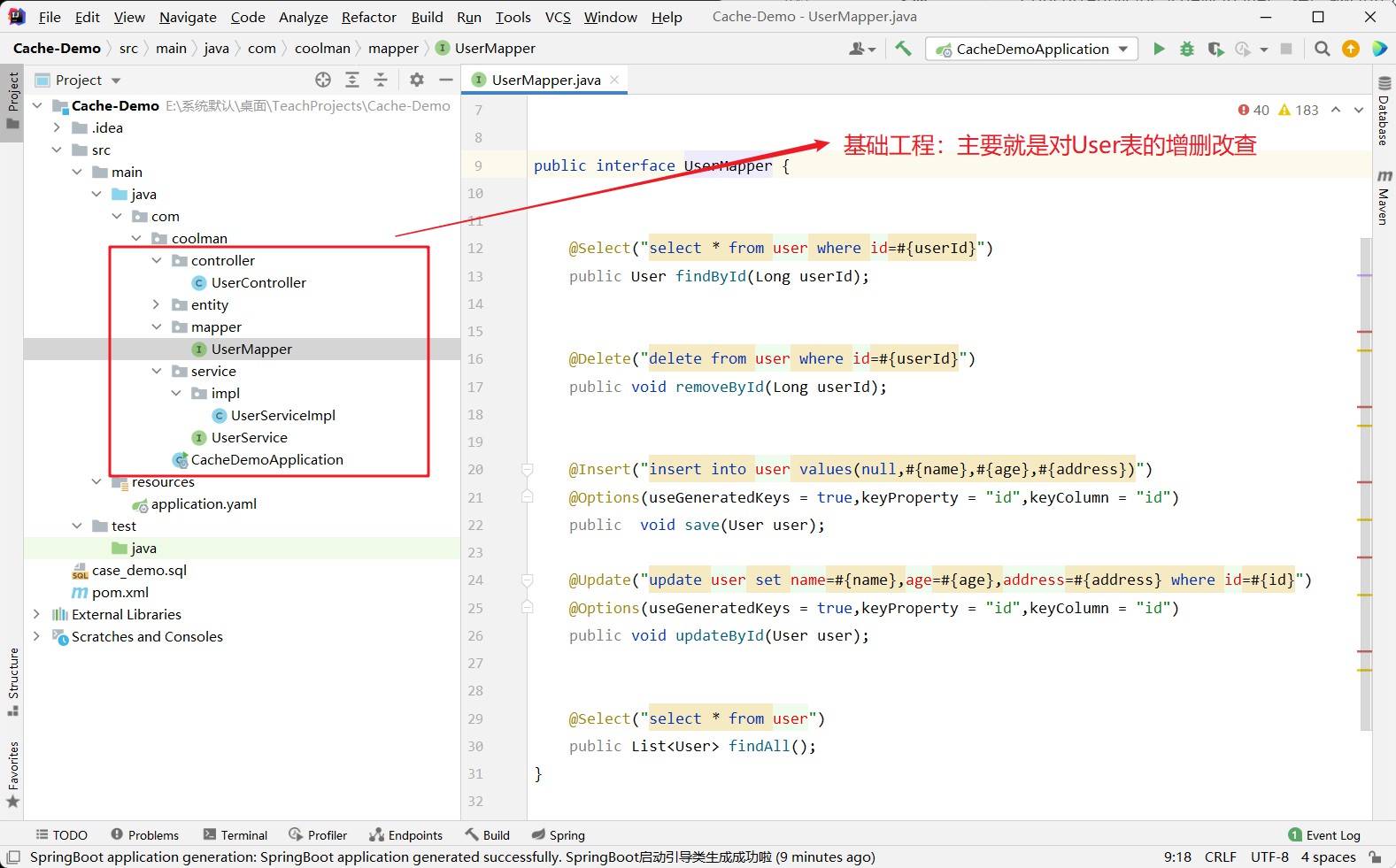Toggle tool window quick-access icon in status bar
This screenshot has height=868, width=1396.
(13, 856)
